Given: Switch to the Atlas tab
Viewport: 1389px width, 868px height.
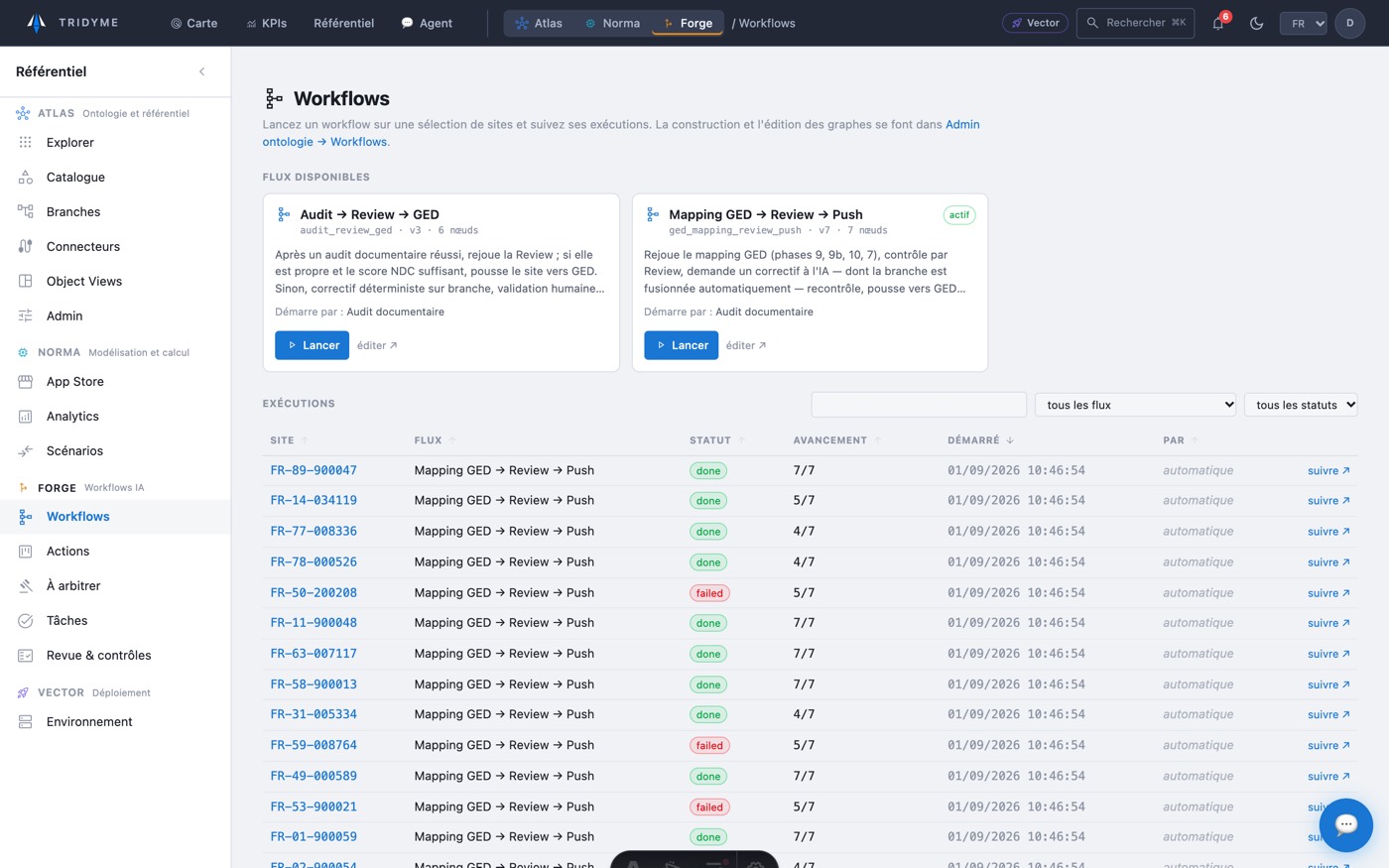Looking at the screenshot, I should [539, 23].
